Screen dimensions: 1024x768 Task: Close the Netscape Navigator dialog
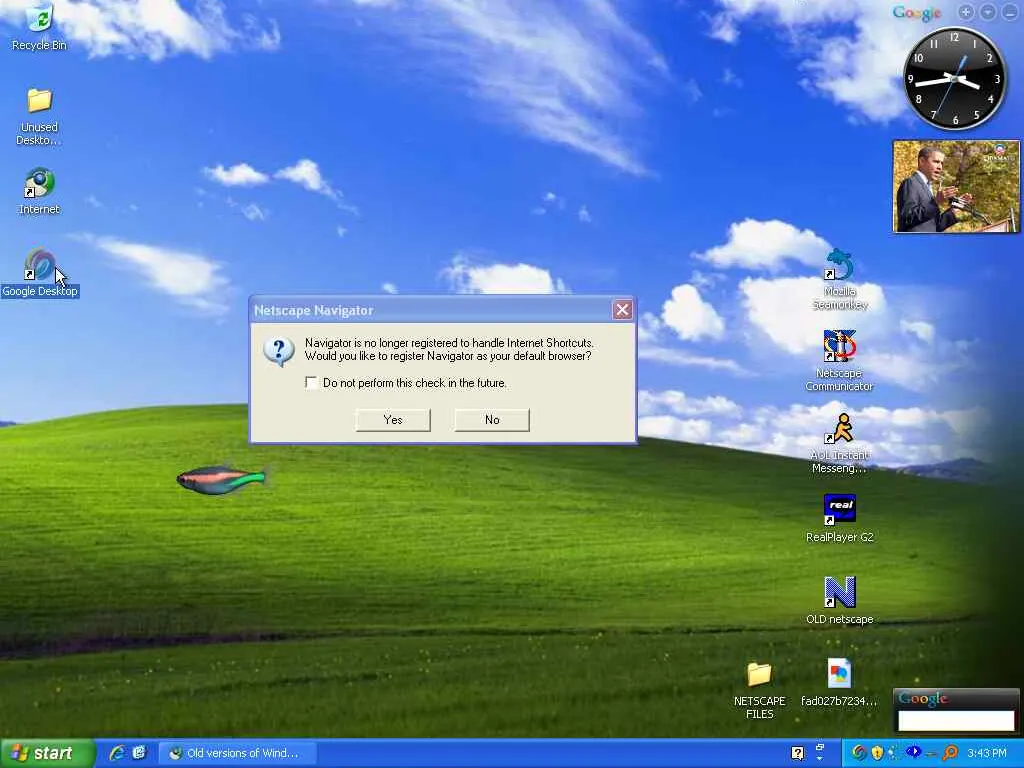pos(622,310)
